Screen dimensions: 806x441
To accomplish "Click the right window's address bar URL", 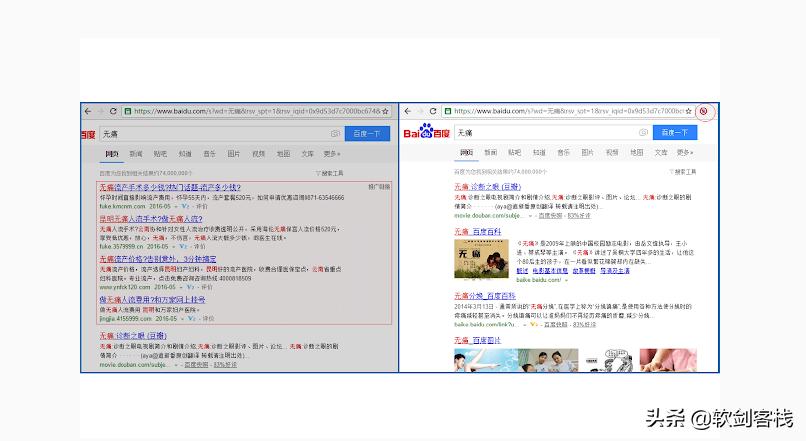I will pyautogui.click(x=569, y=111).
